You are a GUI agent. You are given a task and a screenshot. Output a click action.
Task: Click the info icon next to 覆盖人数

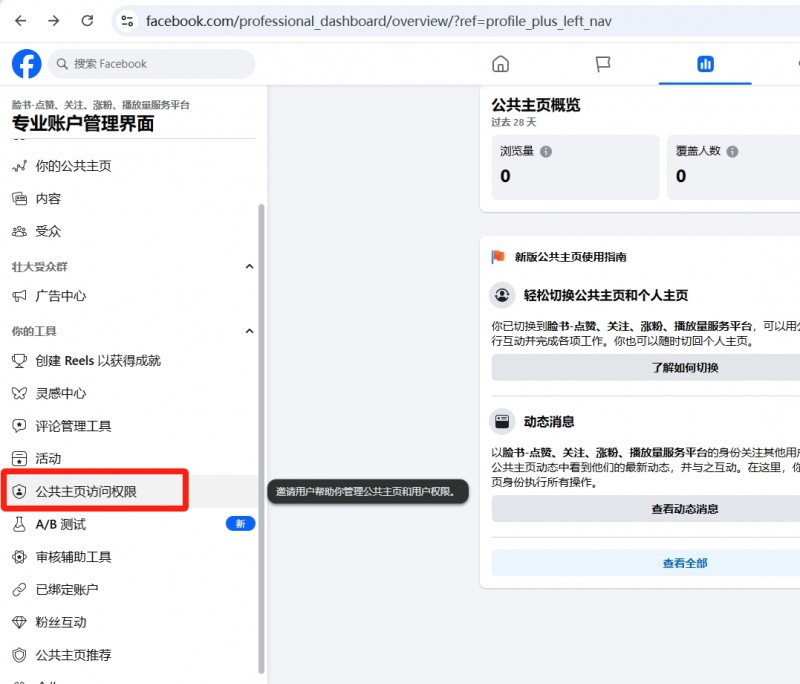point(732,151)
